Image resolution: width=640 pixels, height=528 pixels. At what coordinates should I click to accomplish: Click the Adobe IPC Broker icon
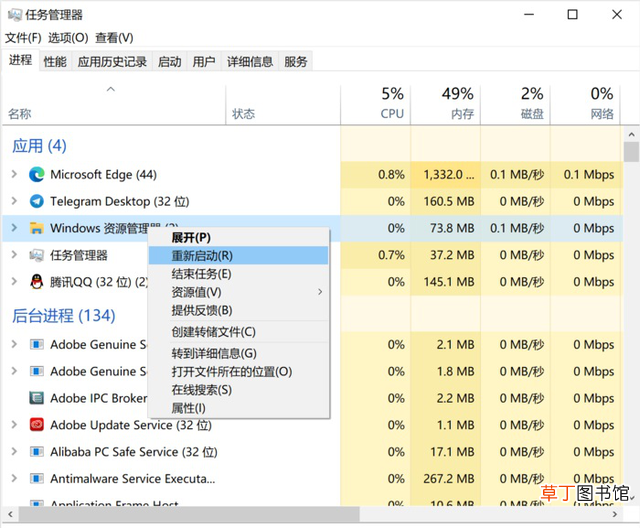(37, 398)
